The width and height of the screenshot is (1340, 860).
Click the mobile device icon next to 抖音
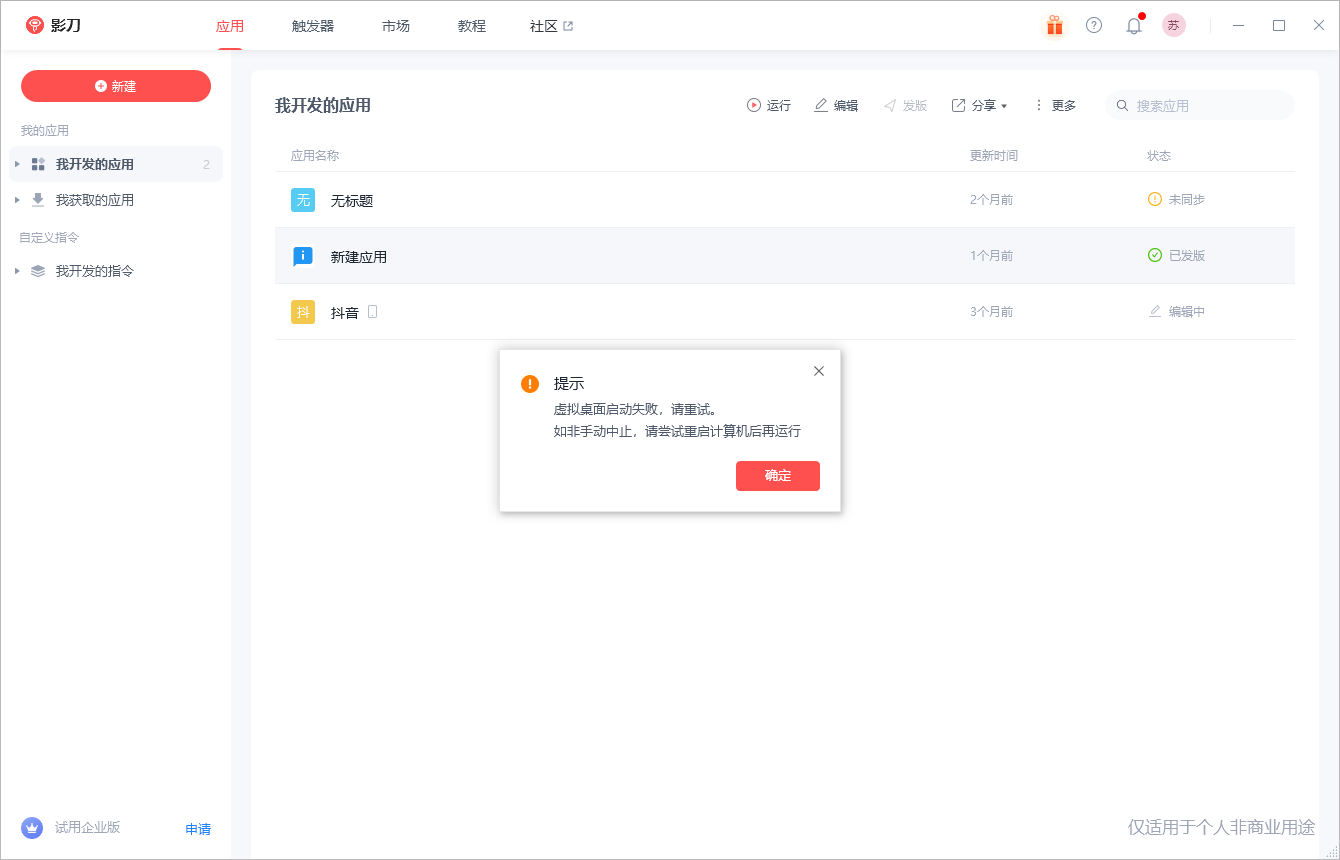[372, 312]
